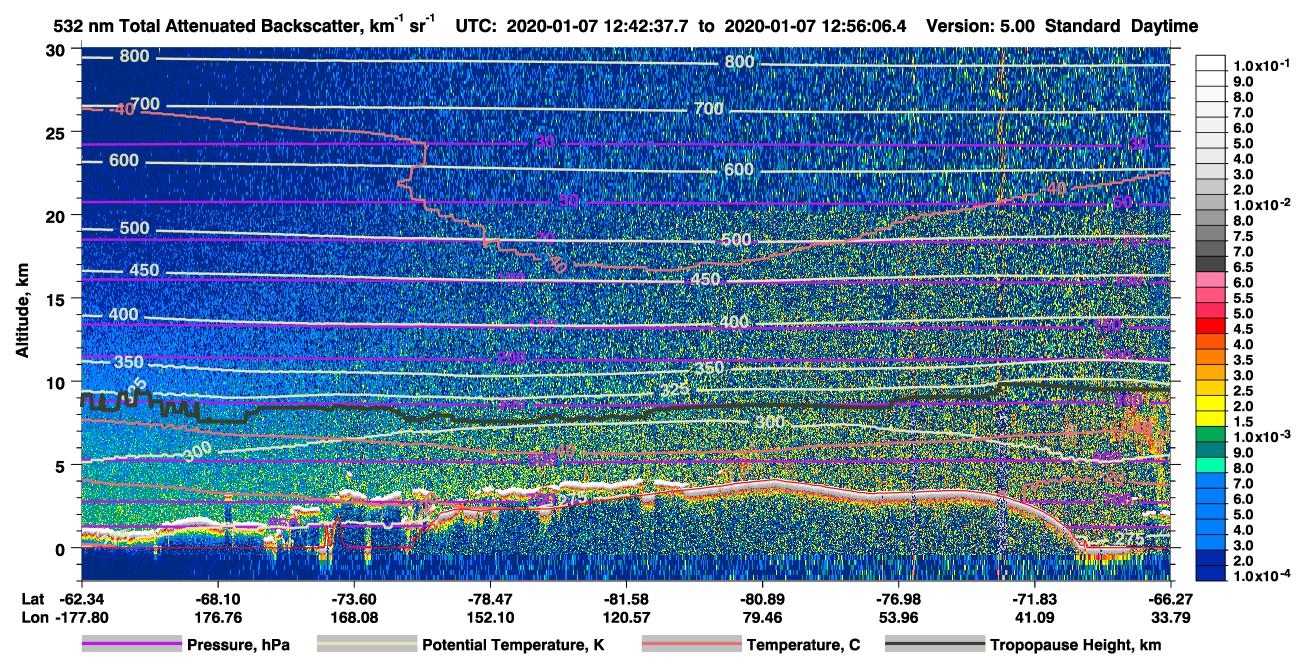
Task: Click the latitude value '-80.89'
Action: click(762, 600)
